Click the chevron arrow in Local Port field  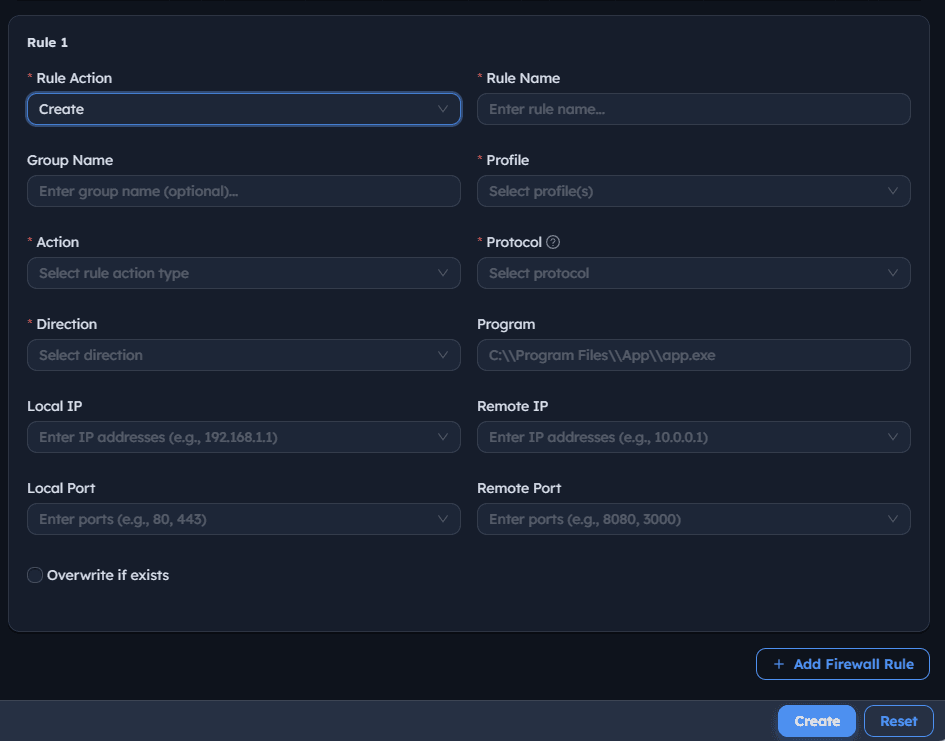coord(443,519)
